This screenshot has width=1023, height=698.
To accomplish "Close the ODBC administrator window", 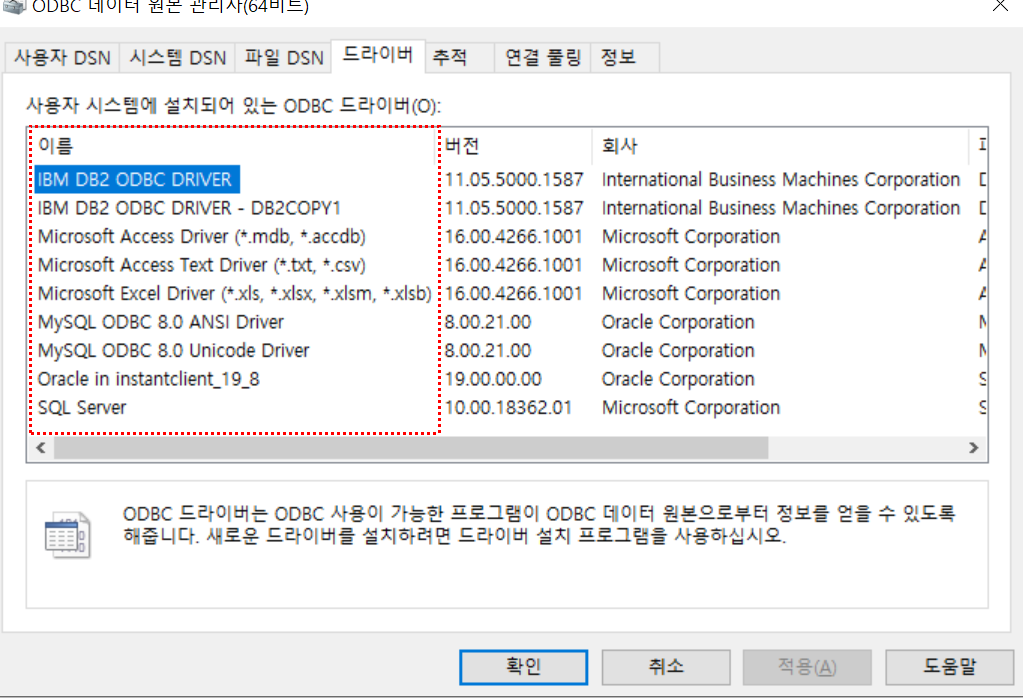I will click(x=1000, y=6).
